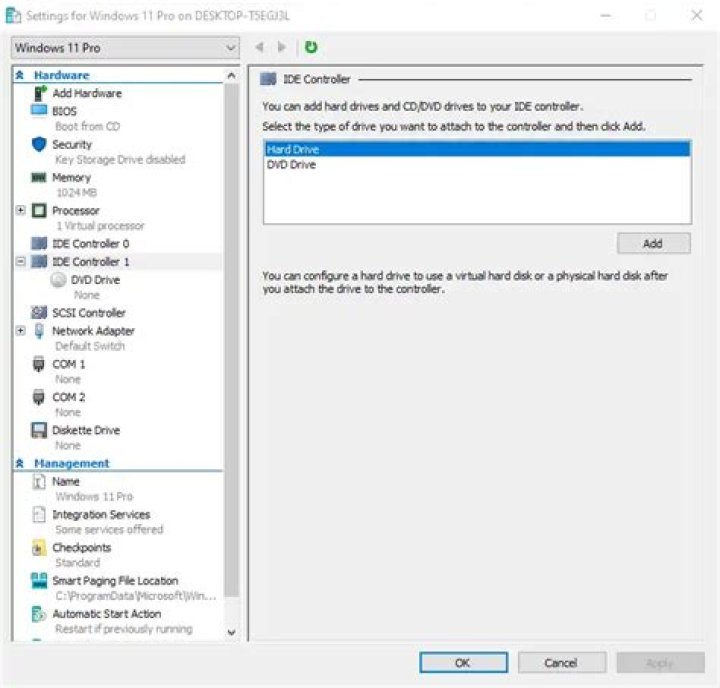Click 'Restart if previously running' text
Image resolution: width=720 pixels, height=688 pixels.
coord(124,629)
